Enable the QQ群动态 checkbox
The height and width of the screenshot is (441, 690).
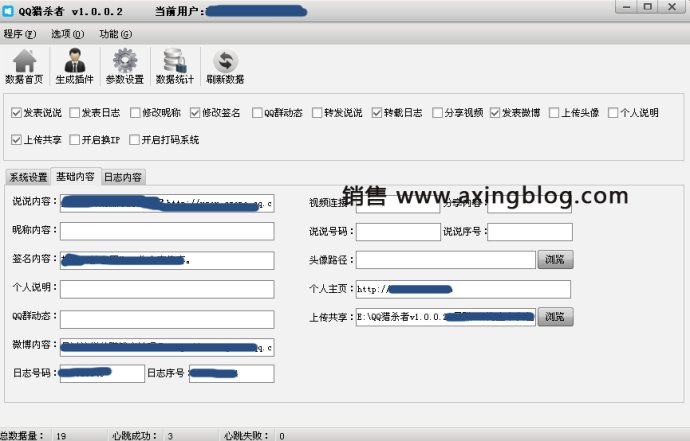(x=257, y=113)
